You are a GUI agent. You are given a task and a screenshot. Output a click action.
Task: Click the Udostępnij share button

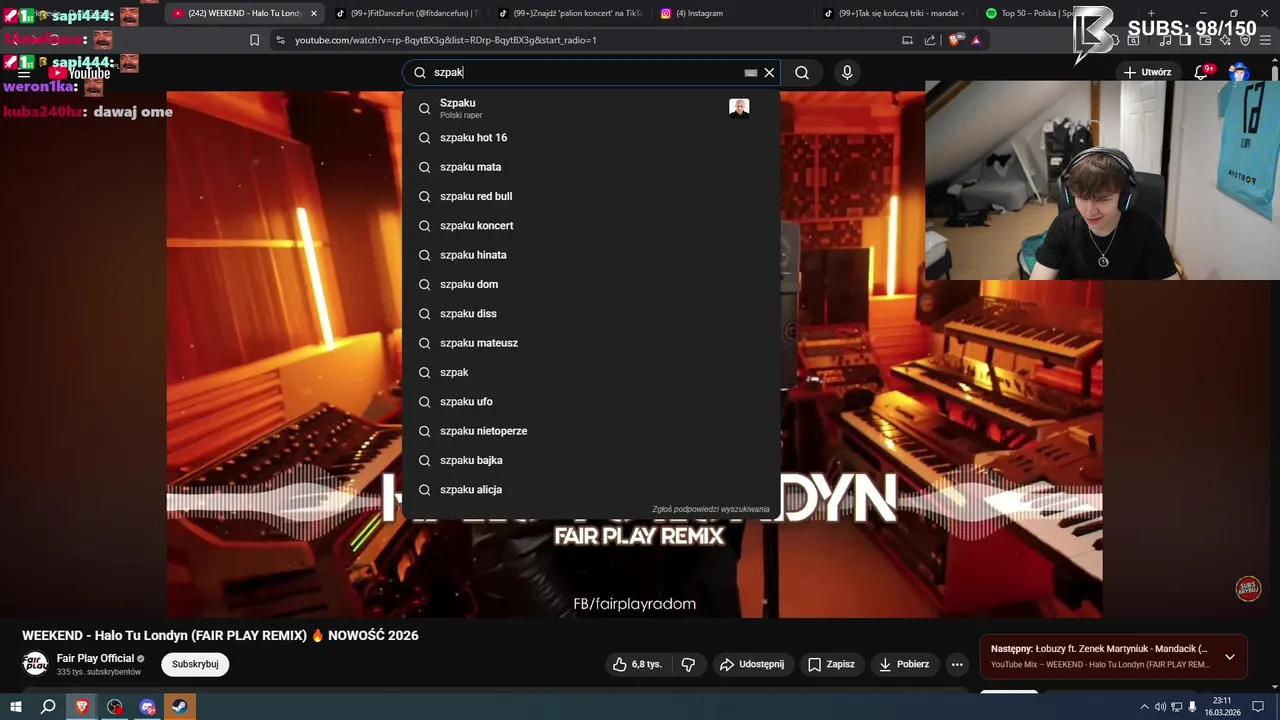(x=752, y=664)
